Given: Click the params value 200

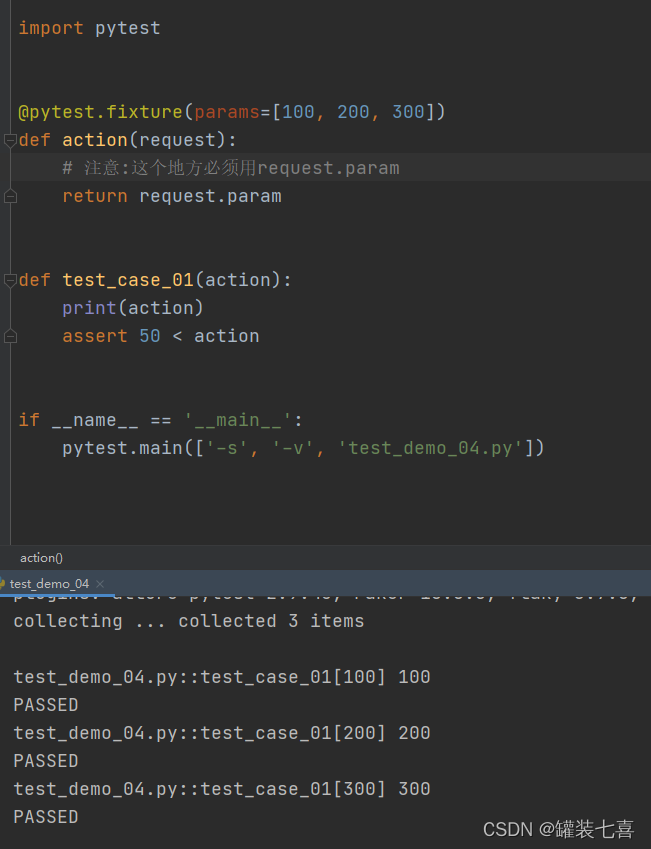Looking at the screenshot, I should tap(353, 112).
